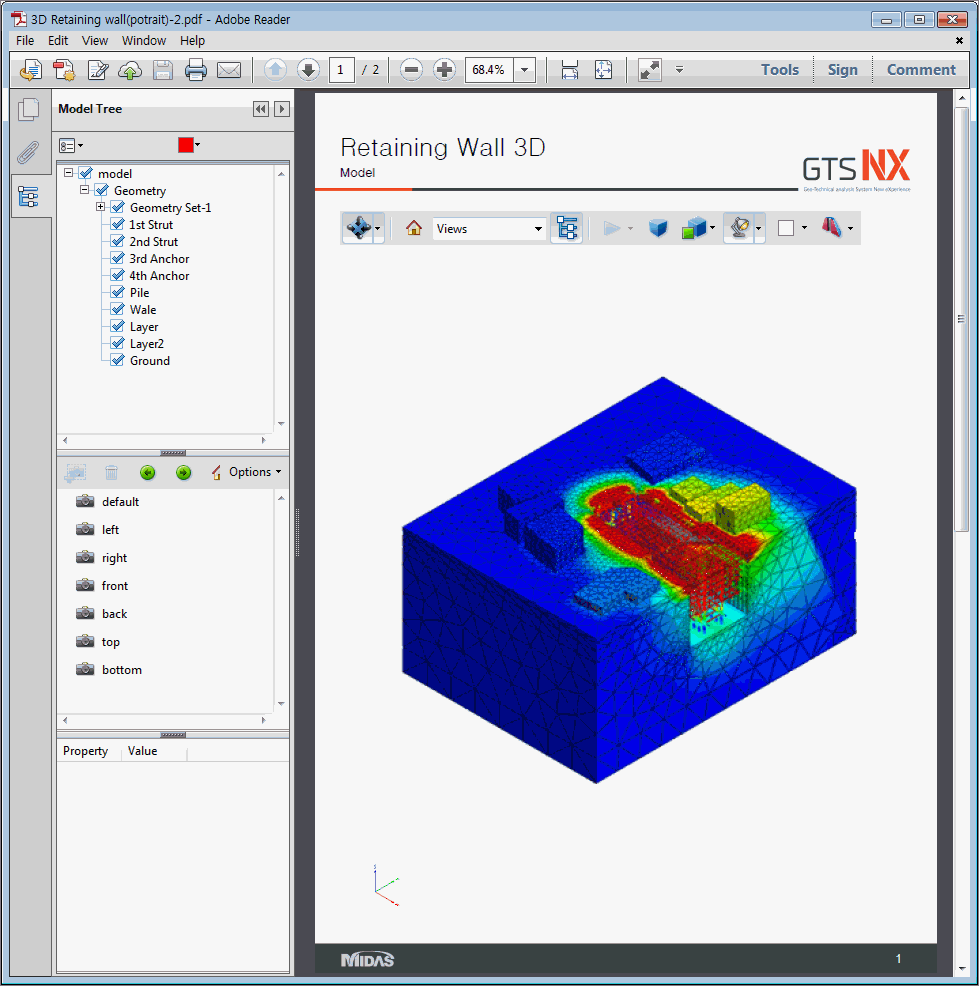Toggle the 3D Model Tree icon
Image resolution: width=979 pixels, height=986 pixels.
pos(567,228)
